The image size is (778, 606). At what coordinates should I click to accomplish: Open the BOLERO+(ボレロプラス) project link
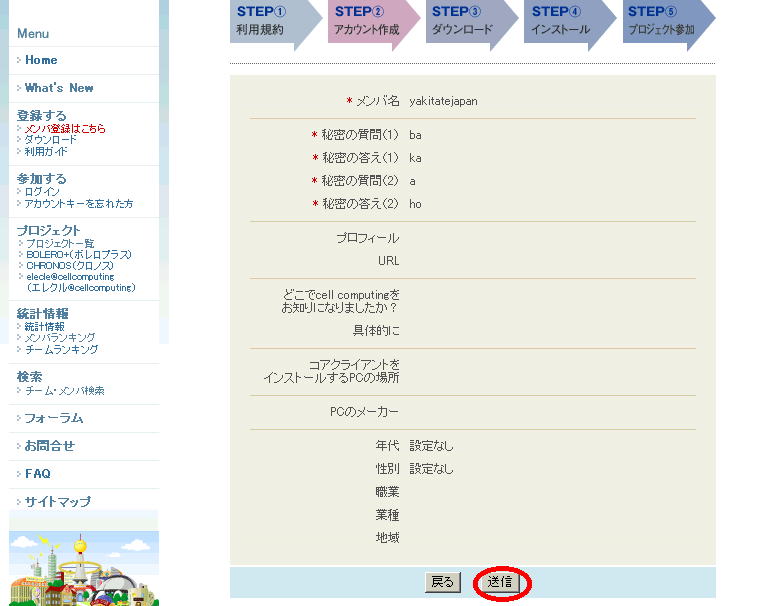tap(79, 255)
